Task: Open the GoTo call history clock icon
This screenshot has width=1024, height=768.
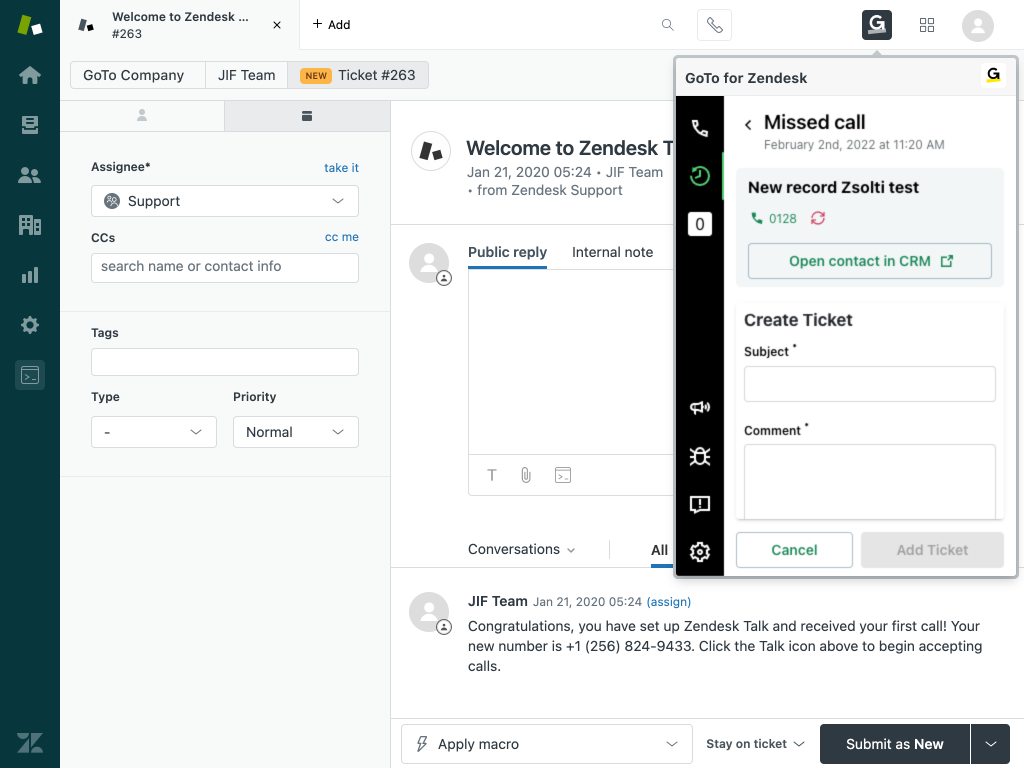Action: 700,177
